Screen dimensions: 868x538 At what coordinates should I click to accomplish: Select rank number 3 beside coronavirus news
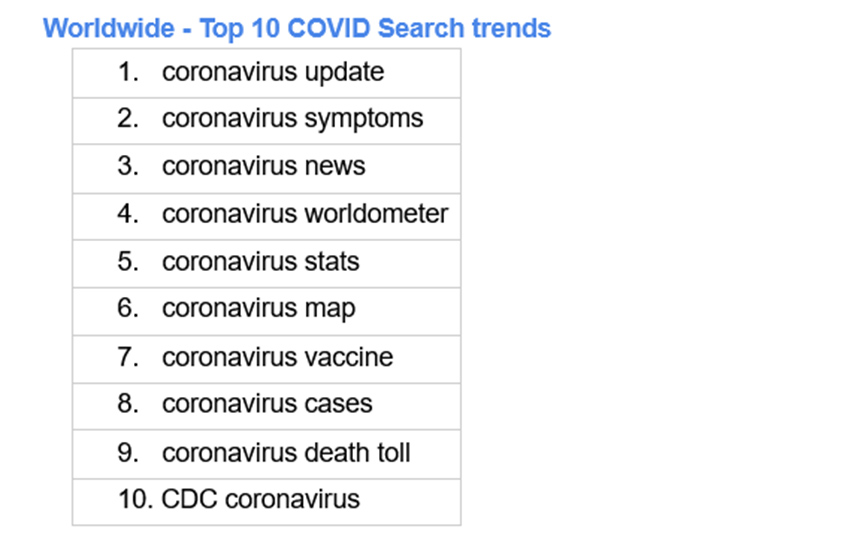[127, 166]
